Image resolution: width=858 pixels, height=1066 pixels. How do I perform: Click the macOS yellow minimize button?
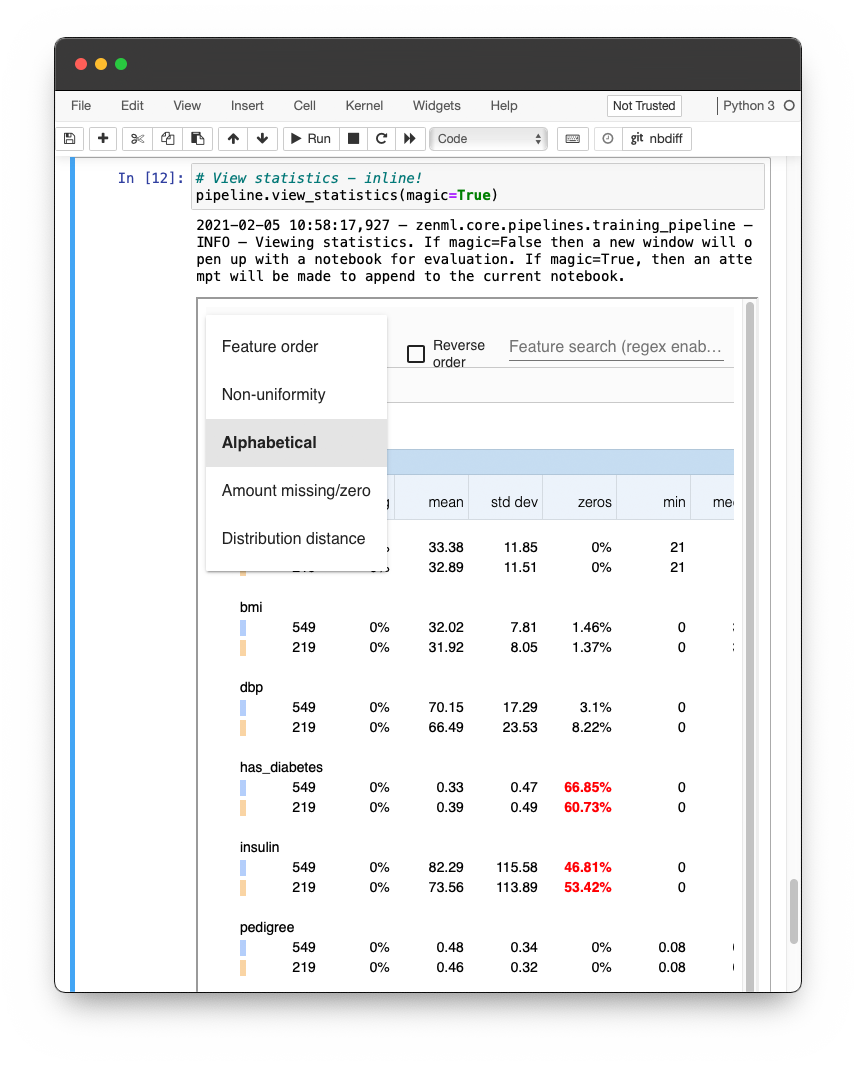[x=101, y=64]
